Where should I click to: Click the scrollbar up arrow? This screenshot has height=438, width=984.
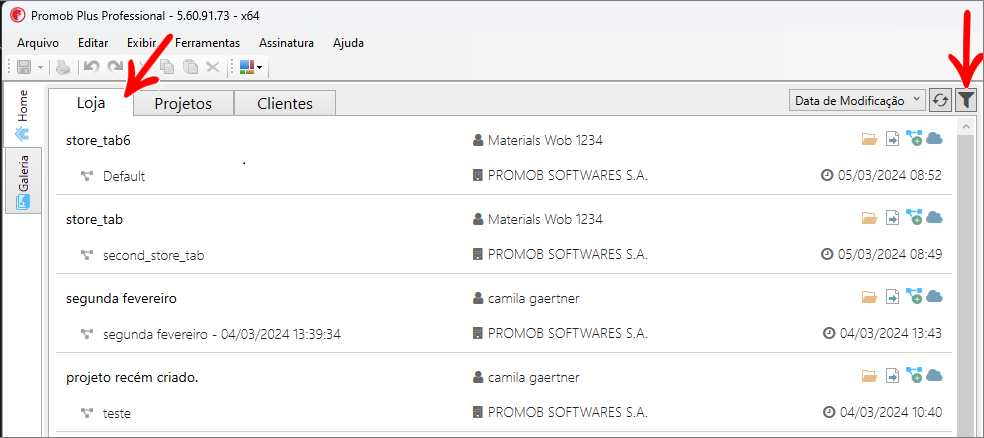(x=965, y=126)
